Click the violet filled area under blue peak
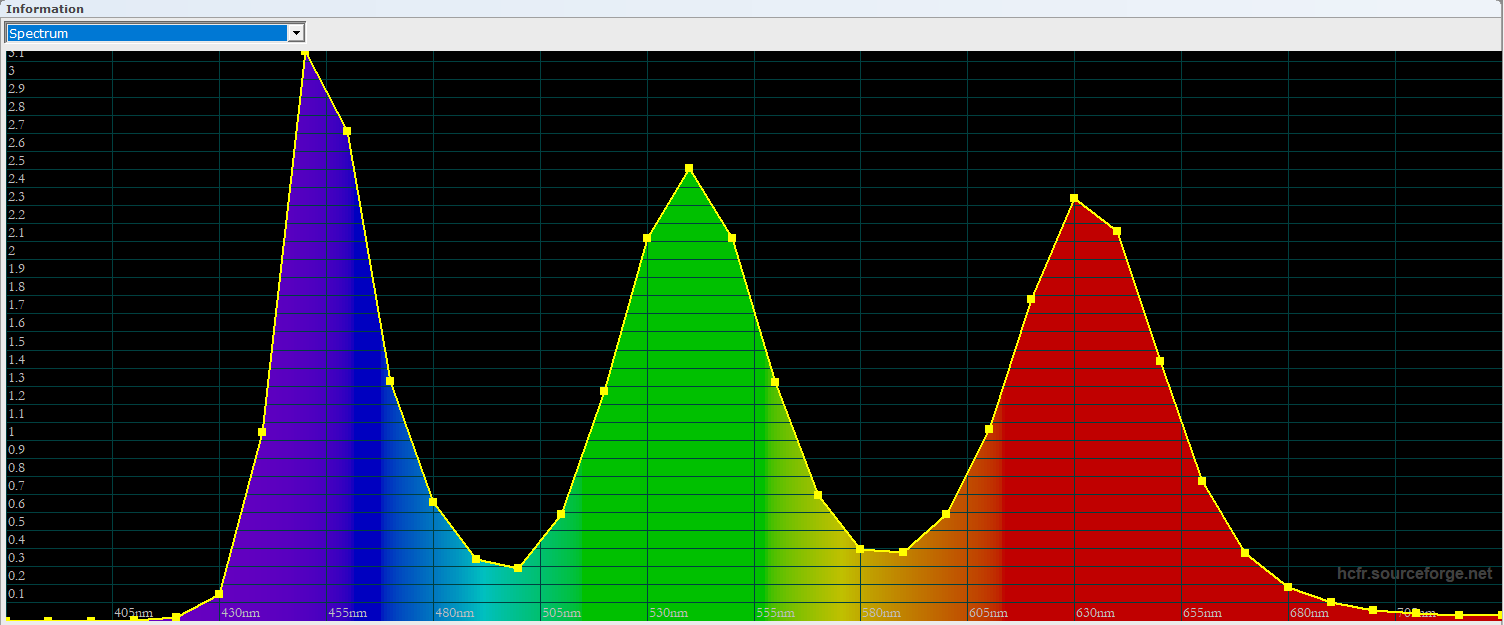The width and height of the screenshot is (1504, 625). (300, 400)
